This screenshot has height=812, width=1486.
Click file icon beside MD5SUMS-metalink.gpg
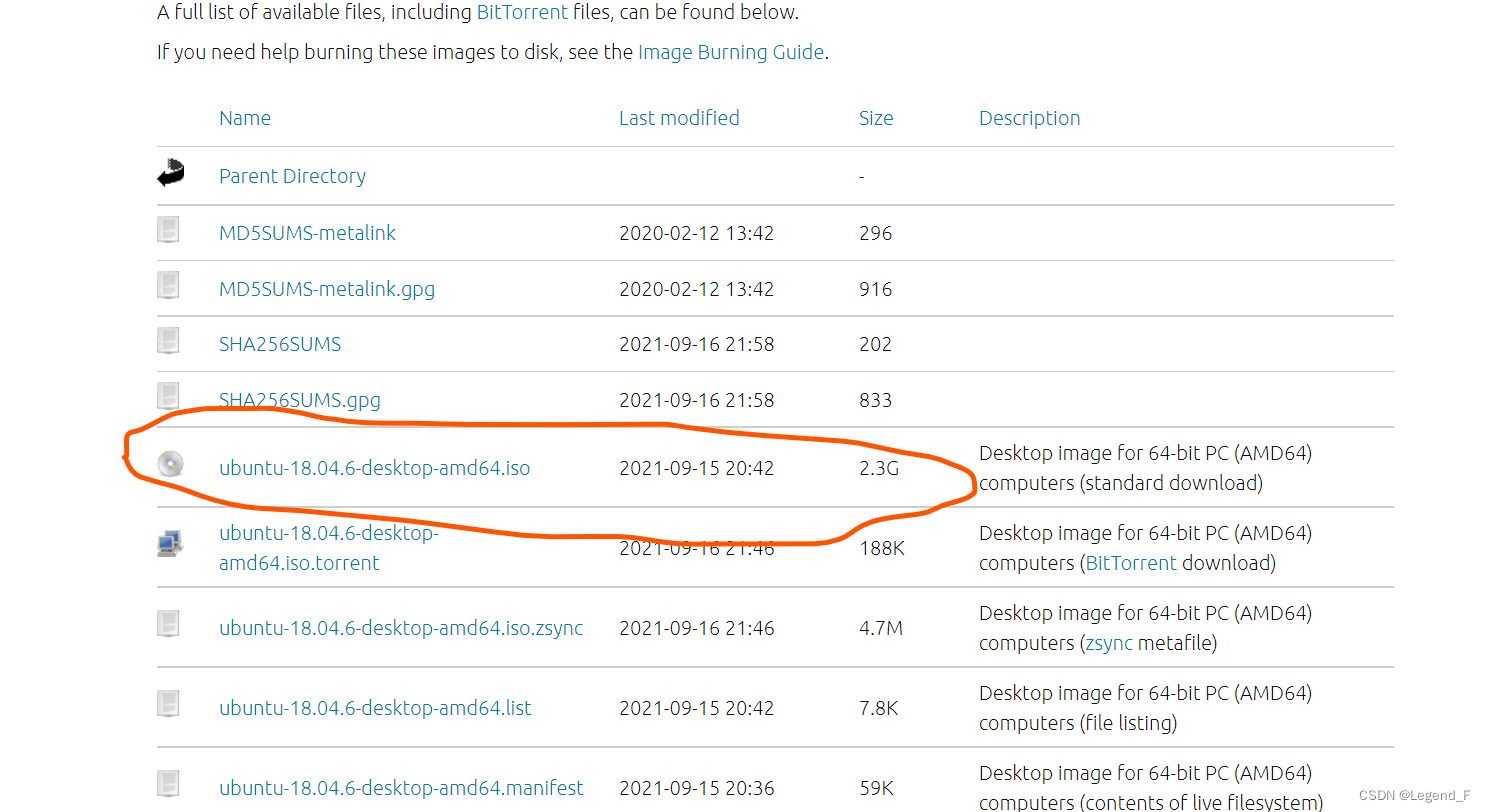[x=168, y=286]
